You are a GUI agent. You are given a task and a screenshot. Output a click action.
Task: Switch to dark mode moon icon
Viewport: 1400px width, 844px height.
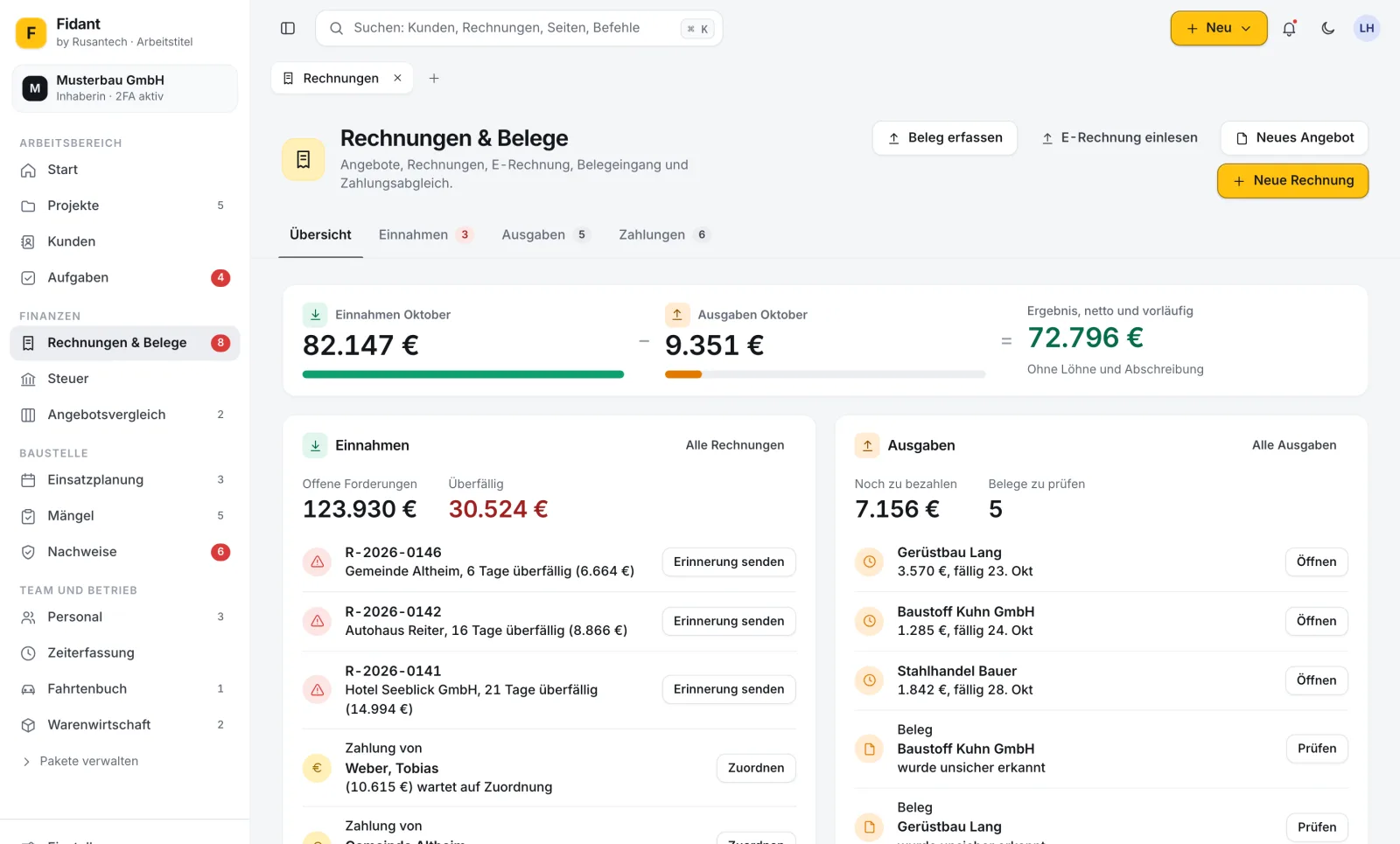point(1327,28)
